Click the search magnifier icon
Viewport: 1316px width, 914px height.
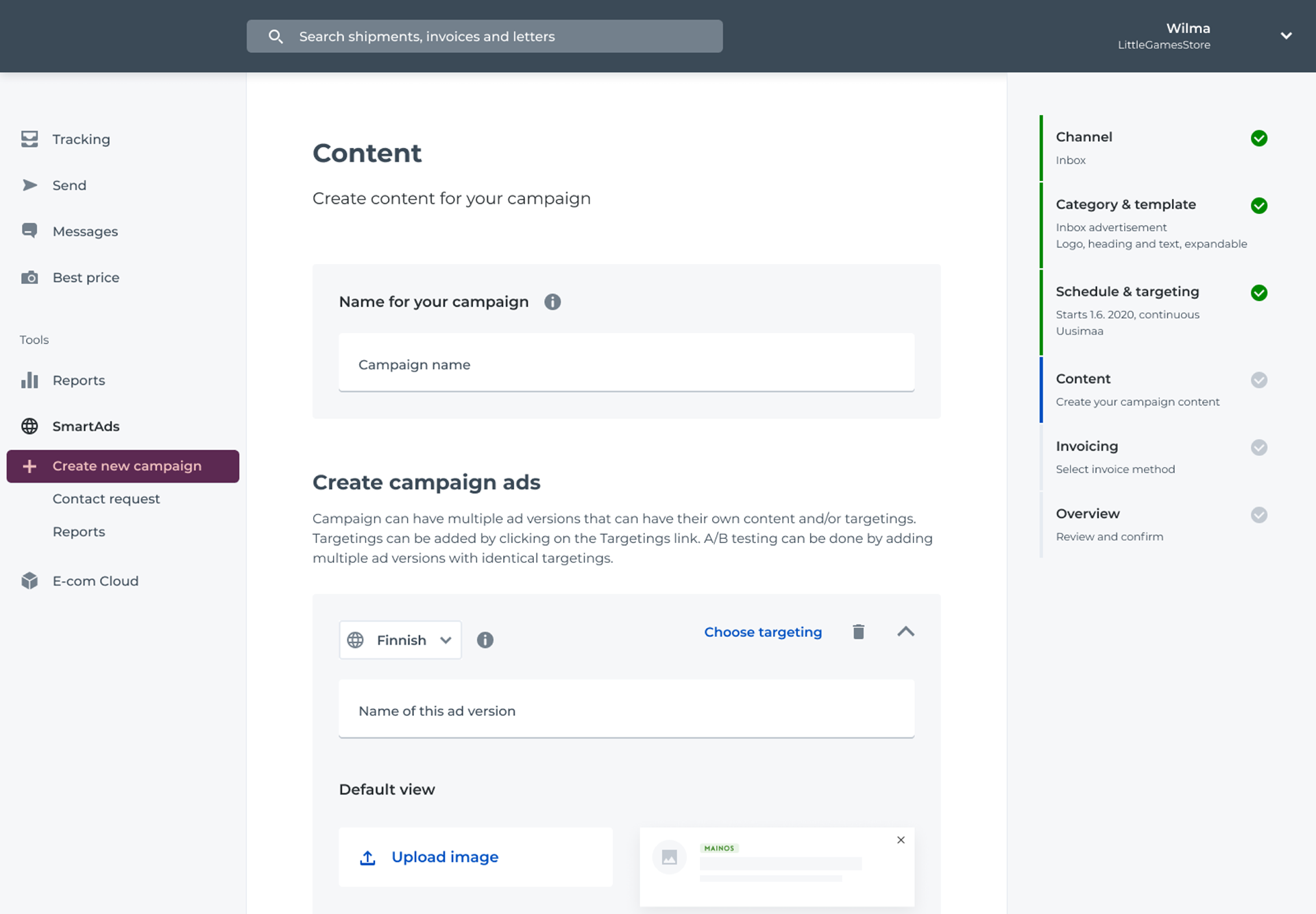pyautogui.click(x=276, y=36)
